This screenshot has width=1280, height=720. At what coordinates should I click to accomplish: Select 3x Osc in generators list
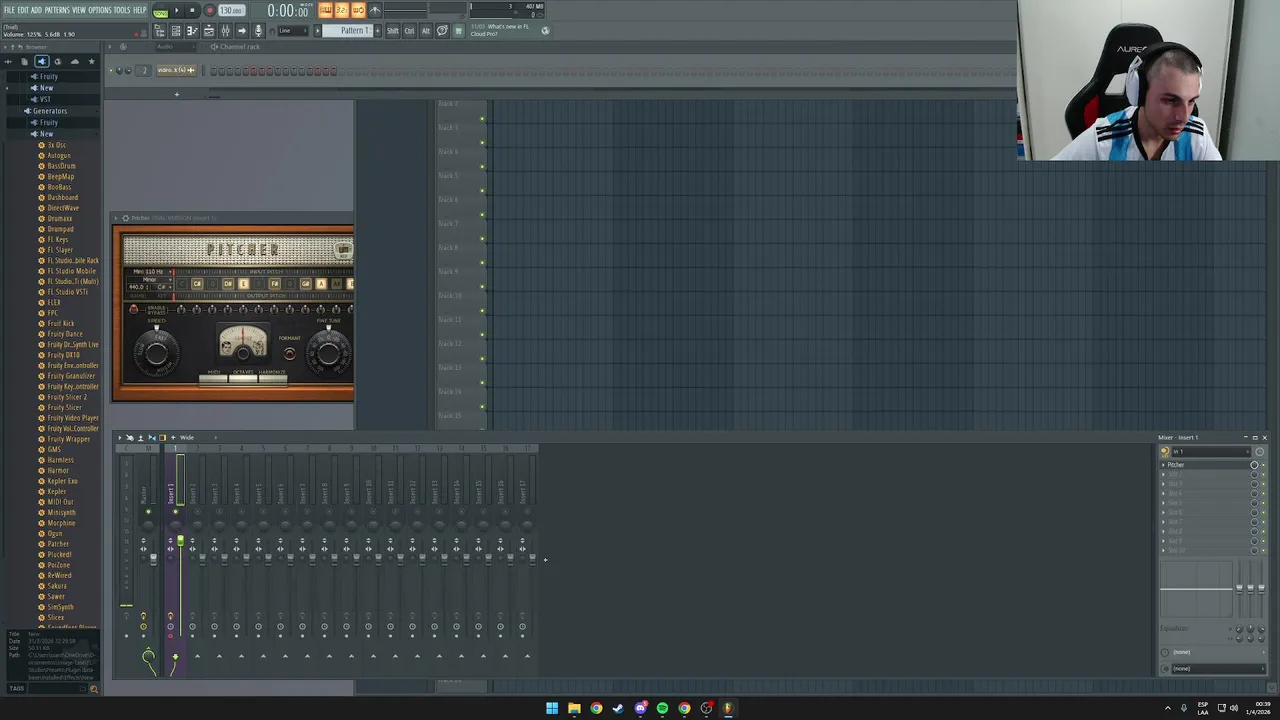coord(56,145)
